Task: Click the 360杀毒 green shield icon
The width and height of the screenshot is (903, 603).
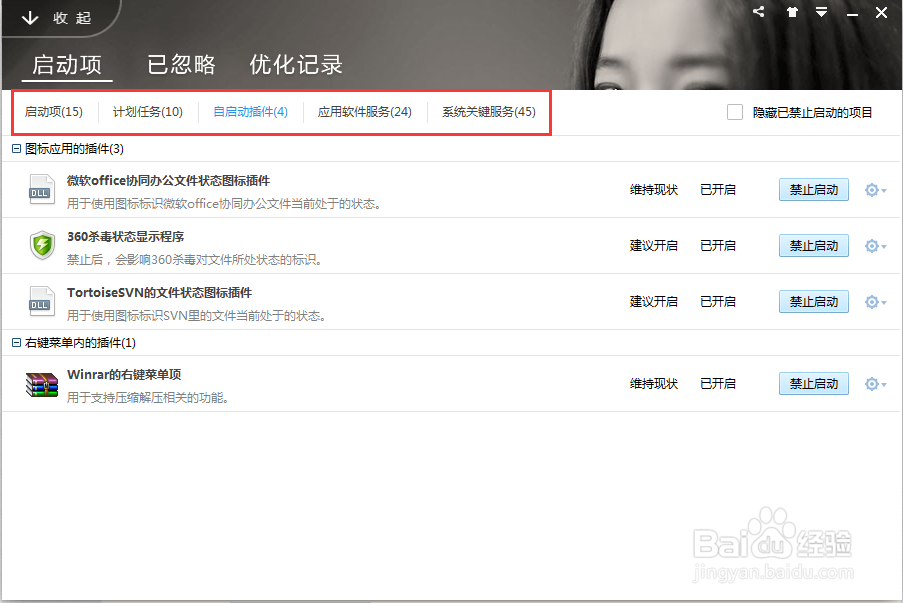Action: [42, 245]
